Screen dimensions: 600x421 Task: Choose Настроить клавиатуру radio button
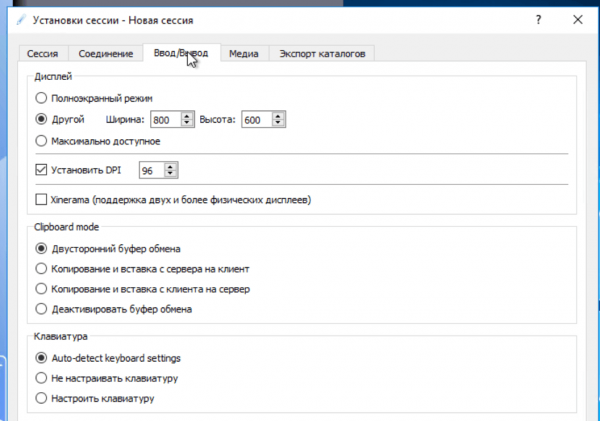pos(41,398)
